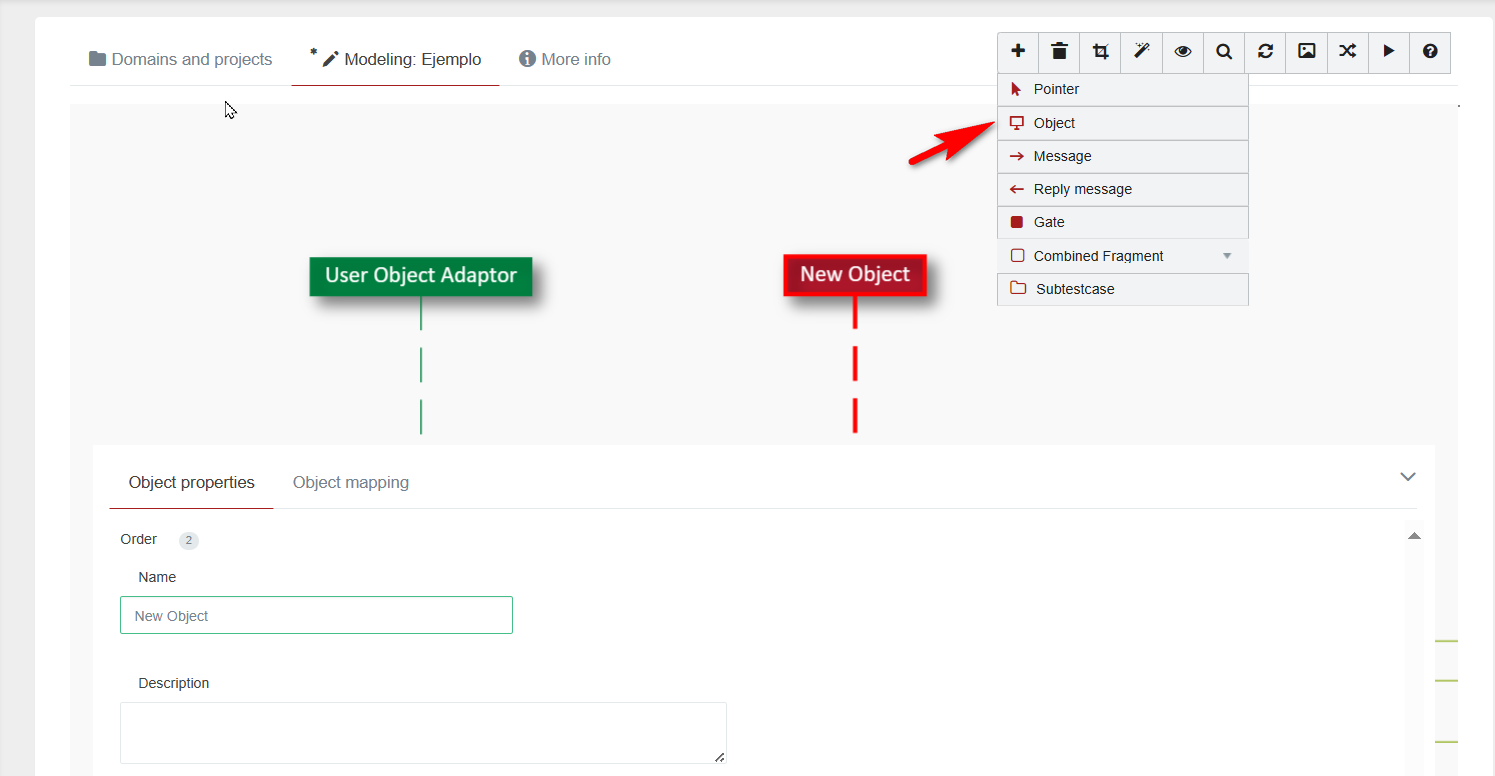The image size is (1495, 776).
Task: Click the magic wand icon
Action: tap(1142, 52)
